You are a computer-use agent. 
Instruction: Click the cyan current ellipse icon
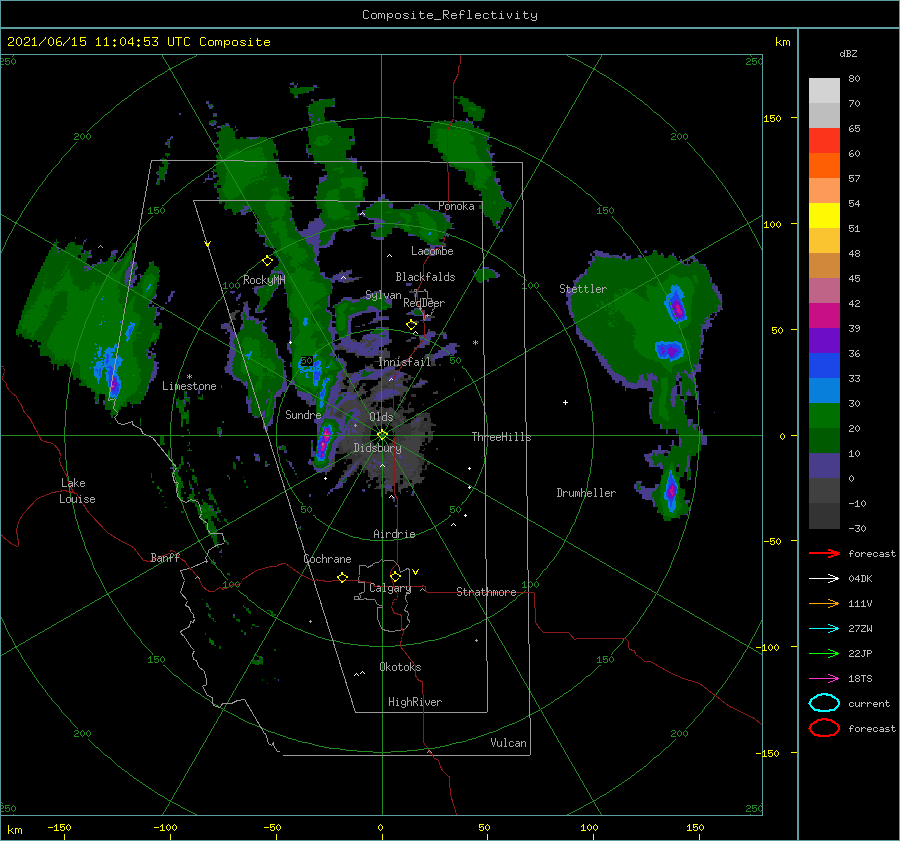(x=824, y=703)
